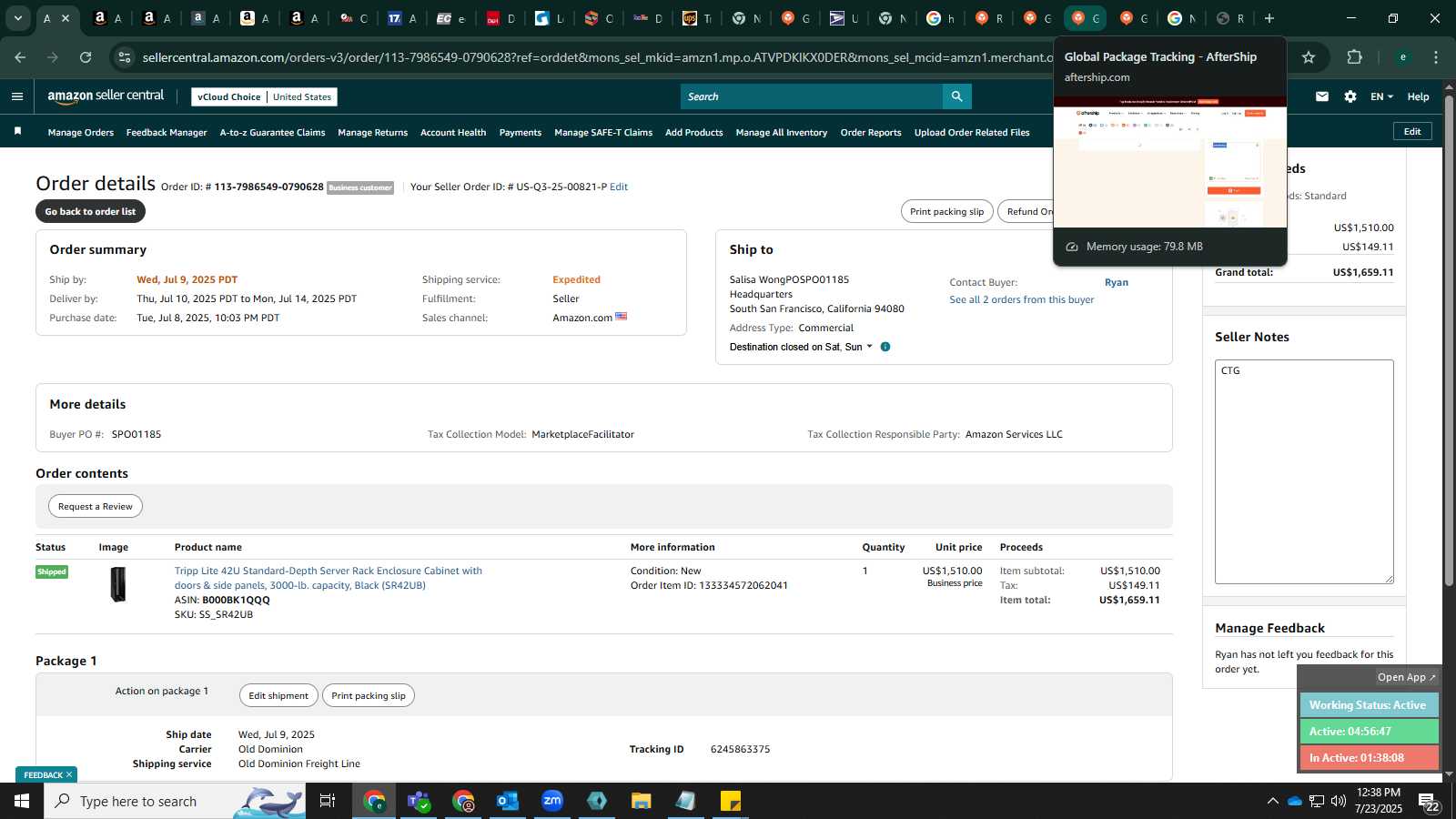This screenshot has width=1456, height=819.
Task: Open Outlook from the taskbar
Action: tap(508, 801)
